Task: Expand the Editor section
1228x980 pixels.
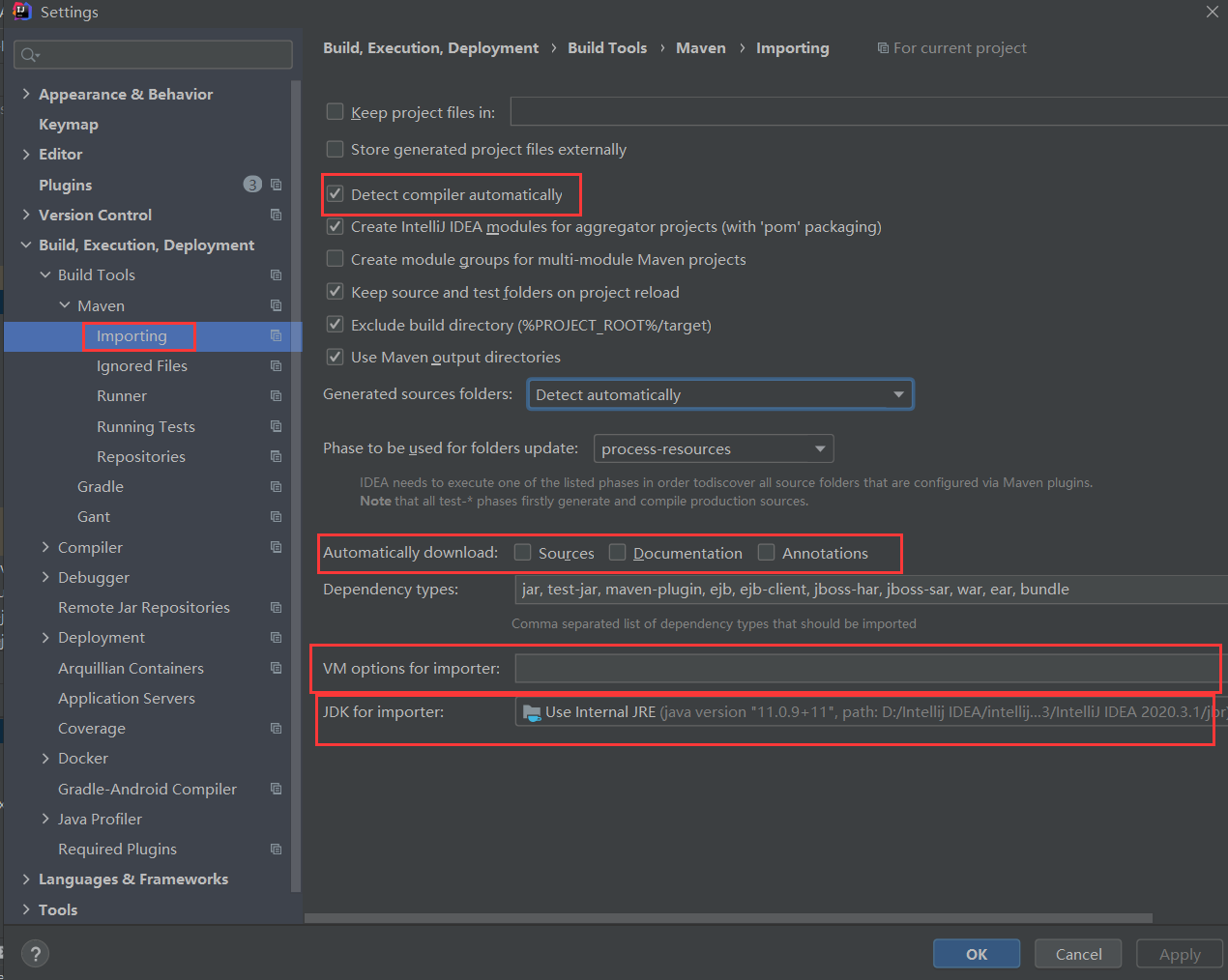Action: [x=26, y=154]
